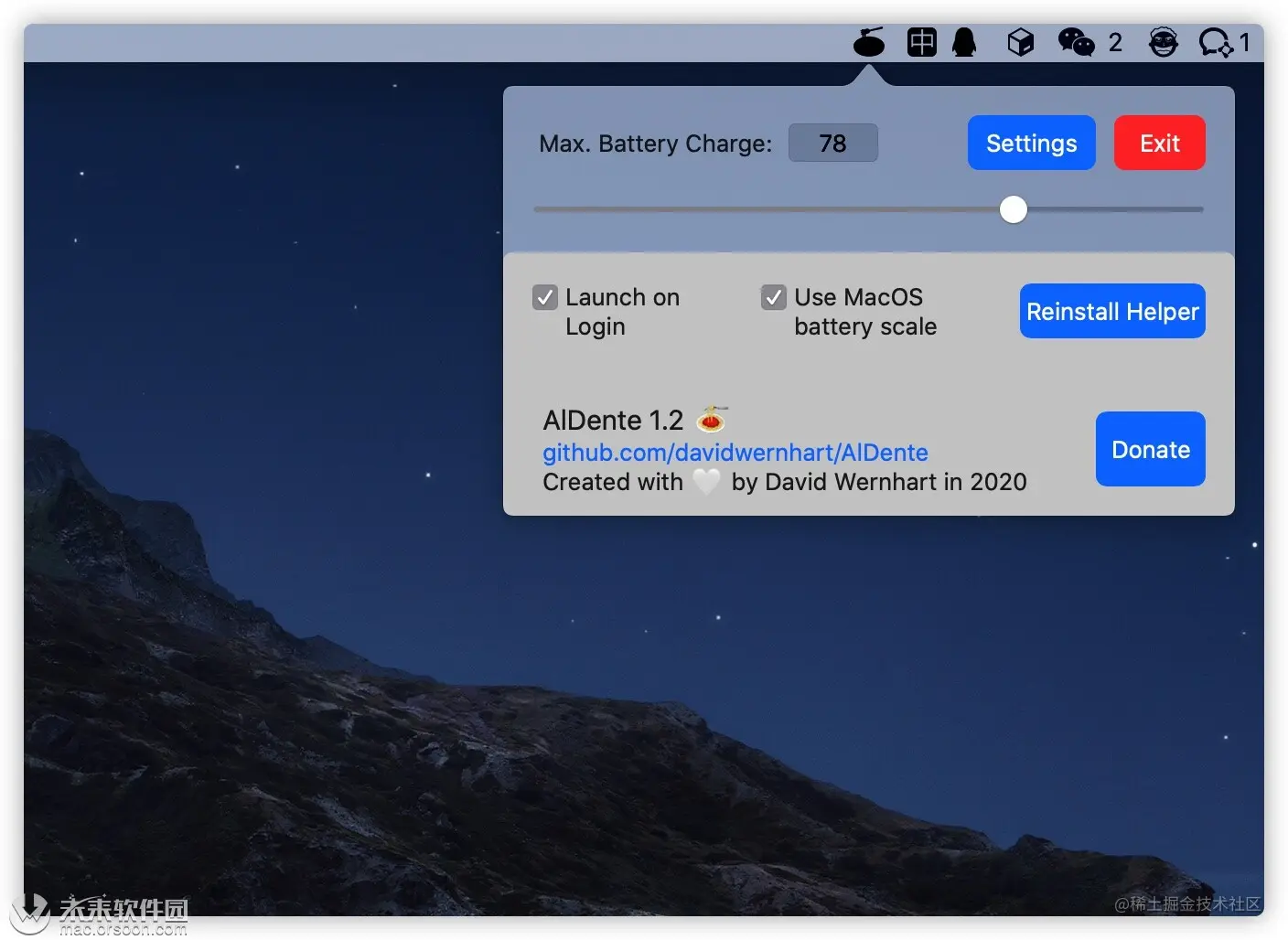Click 'by David Wernhart in 2020' text
The image size is (1288, 940).
pos(878,482)
